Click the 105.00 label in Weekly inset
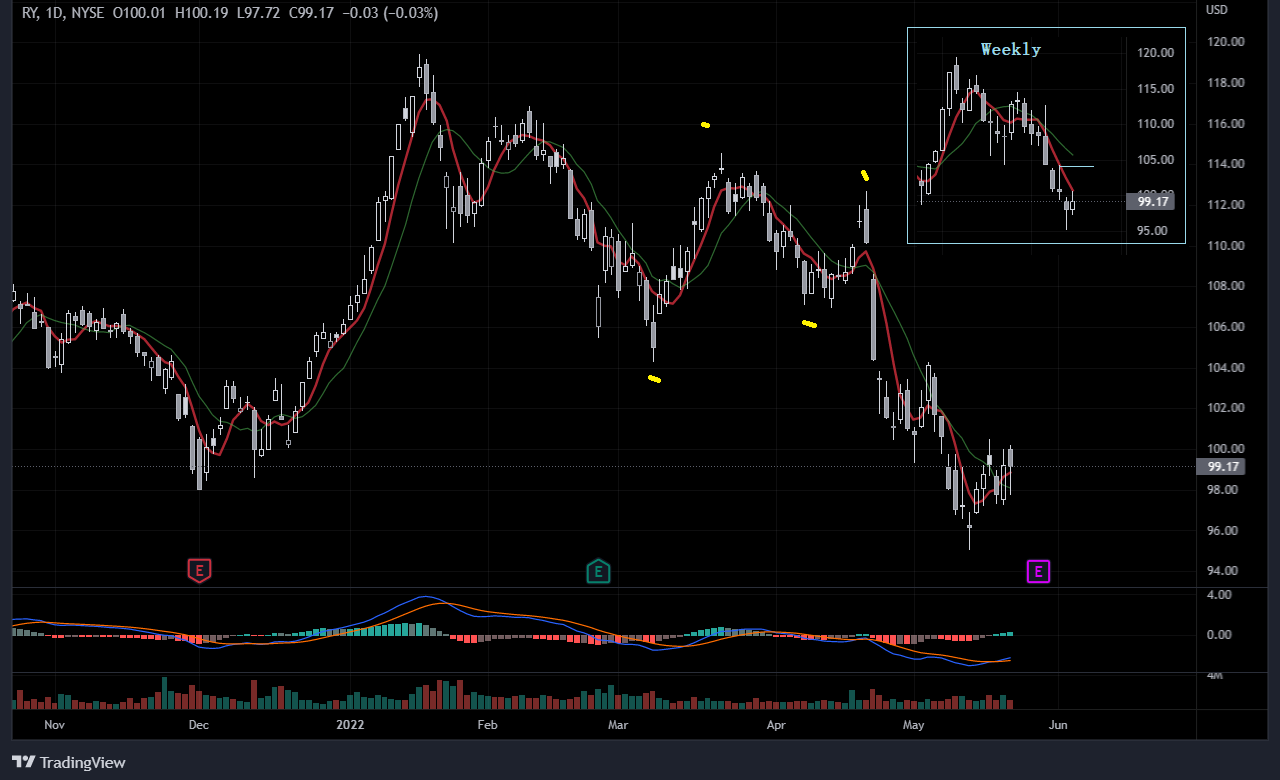Image resolution: width=1280 pixels, height=780 pixels. pos(1154,160)
